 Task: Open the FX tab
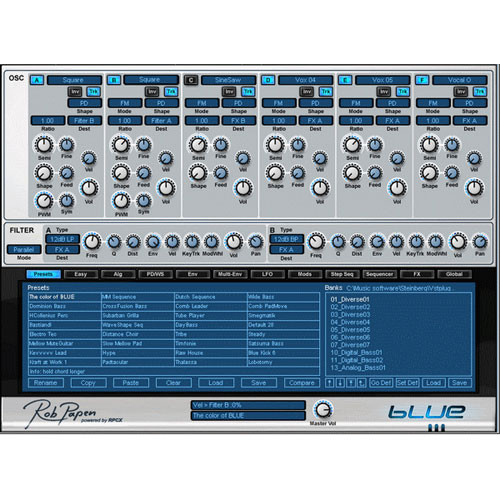pos(417,274)
